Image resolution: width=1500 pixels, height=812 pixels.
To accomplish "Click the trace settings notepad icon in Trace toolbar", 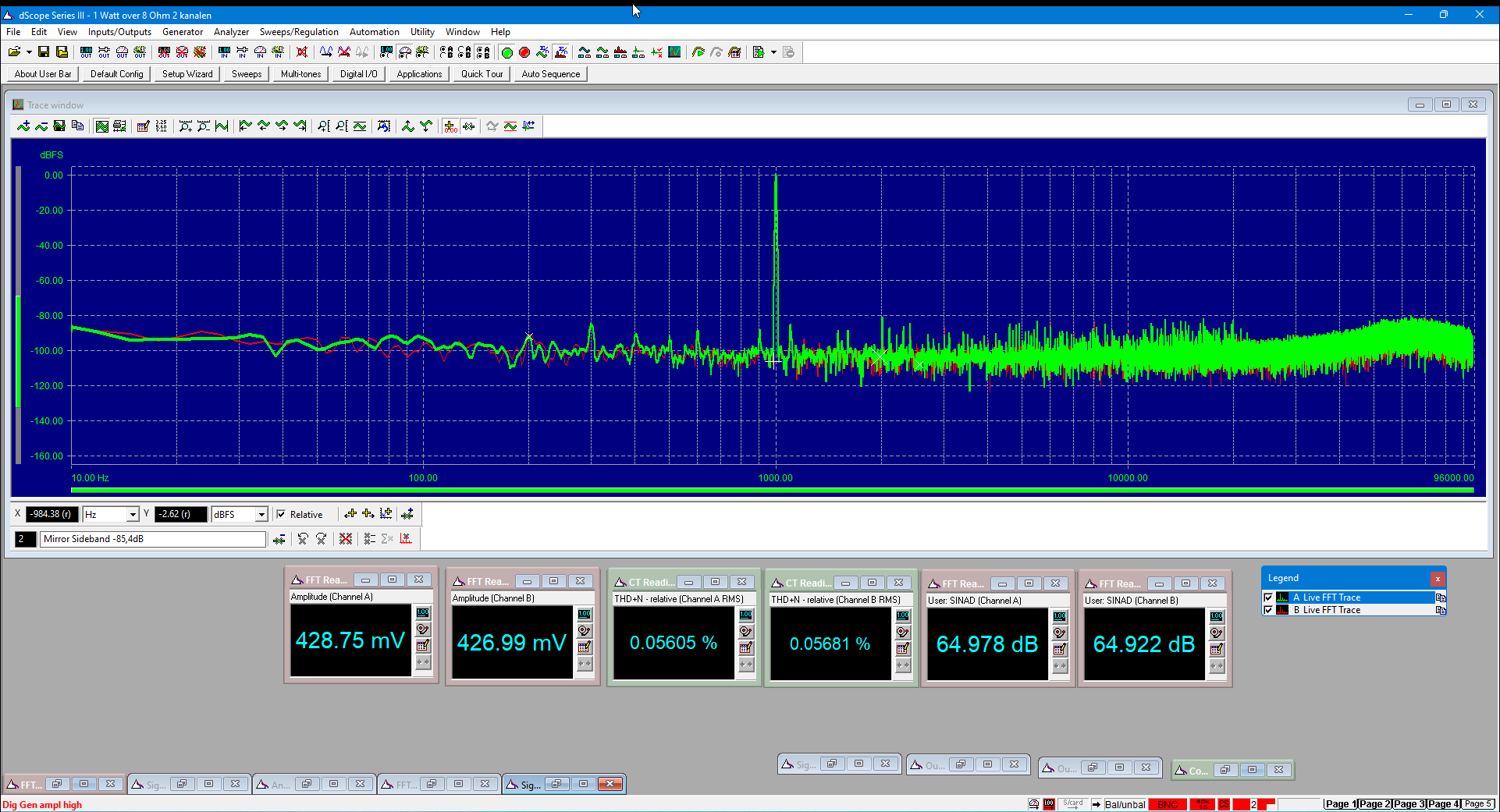I will pos(143,126).
